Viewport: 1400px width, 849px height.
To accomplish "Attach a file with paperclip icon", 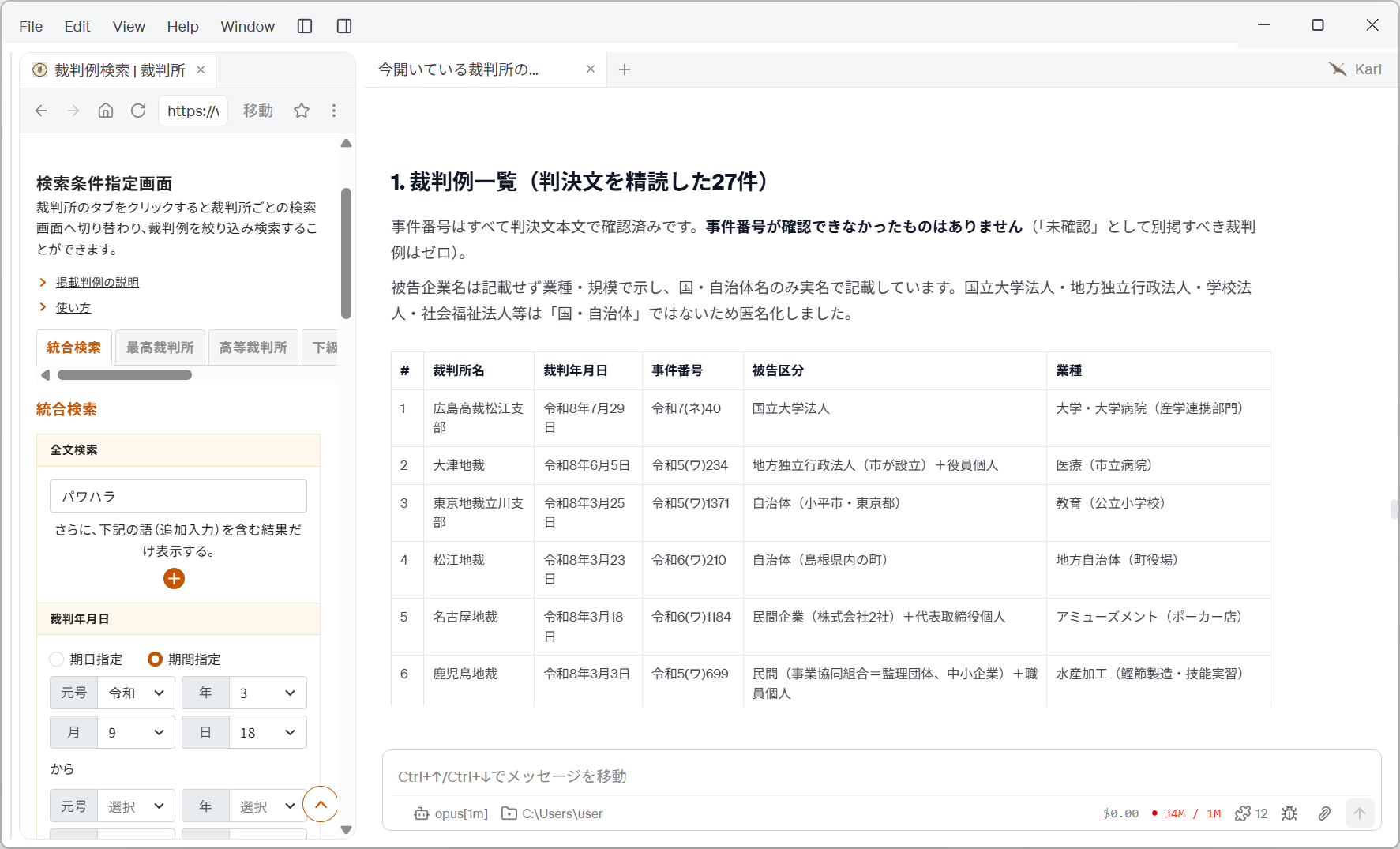I will (1324, 813).
